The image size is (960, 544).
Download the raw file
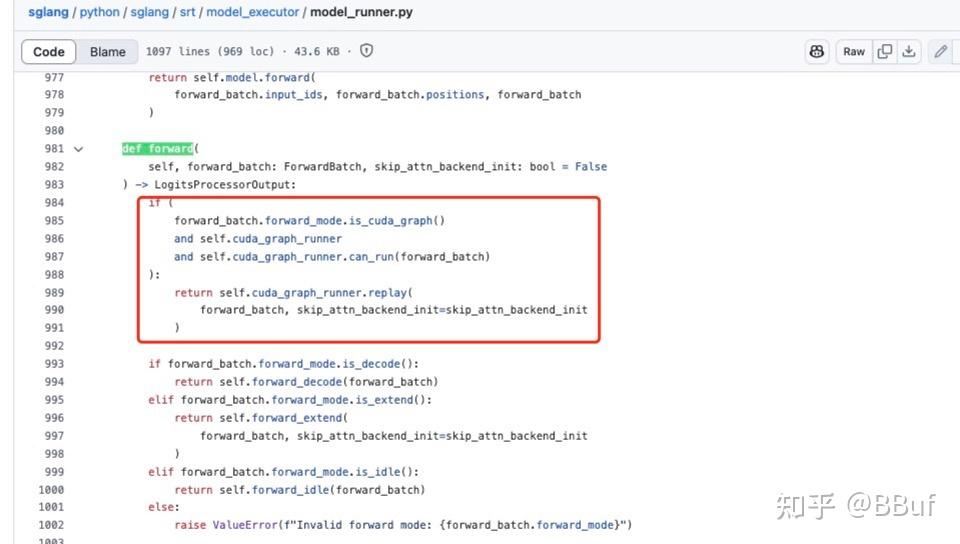coord(909,52)
